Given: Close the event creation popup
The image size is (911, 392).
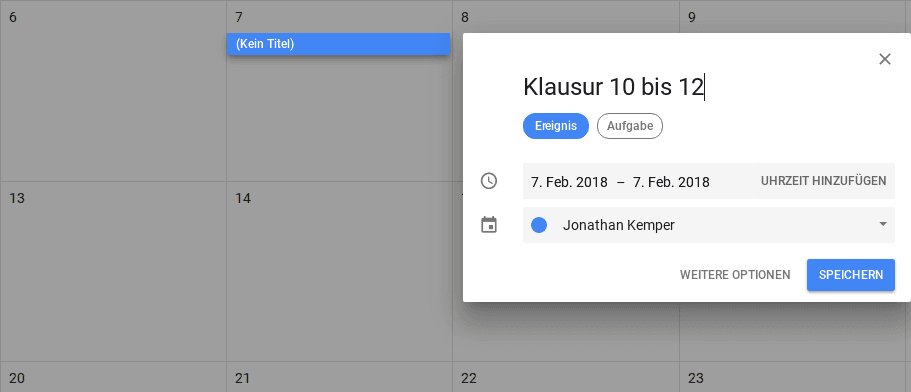Looking at the screenshot, I should tap(884, 59).
